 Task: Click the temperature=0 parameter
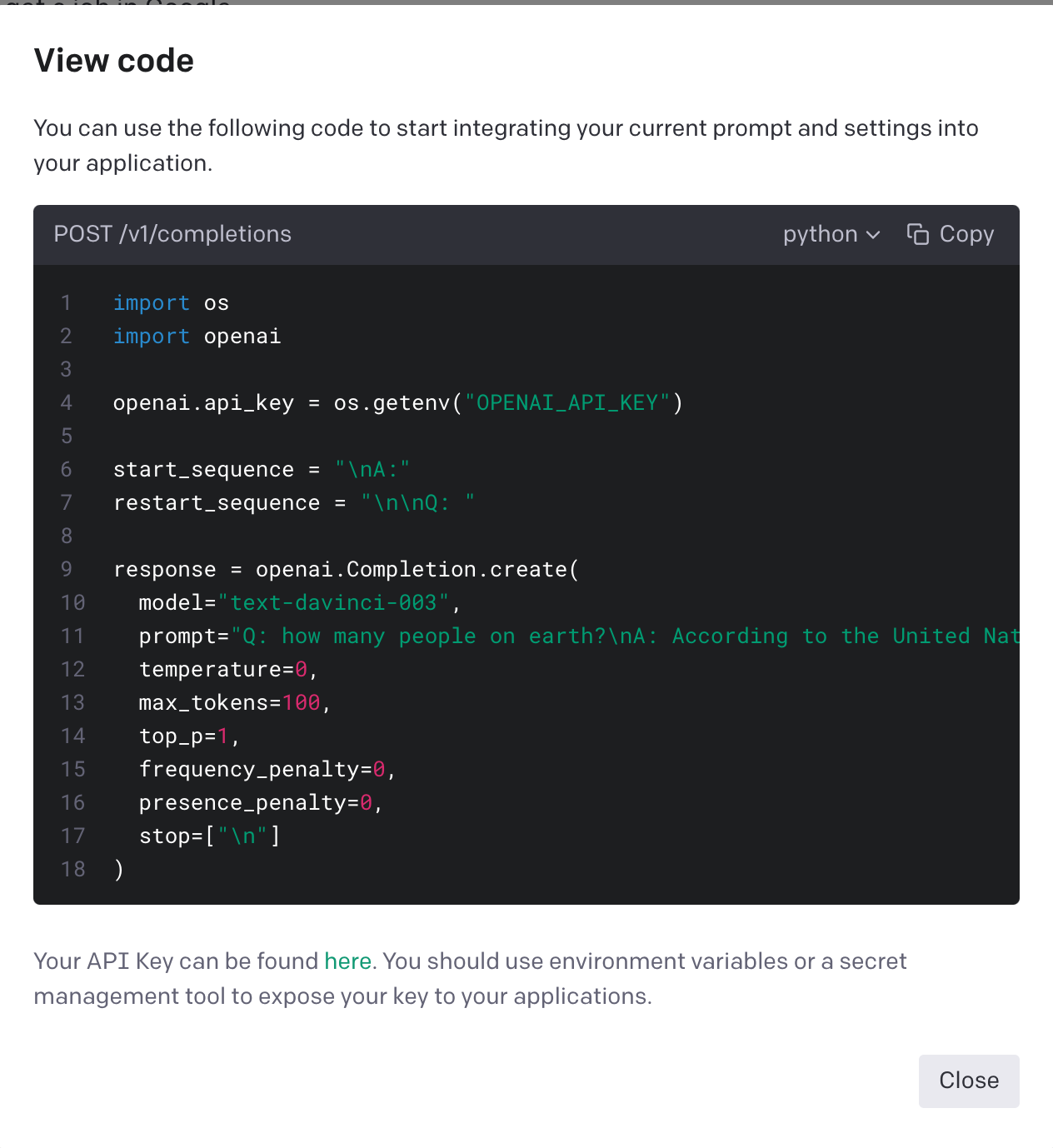click(x=223, y=670)
